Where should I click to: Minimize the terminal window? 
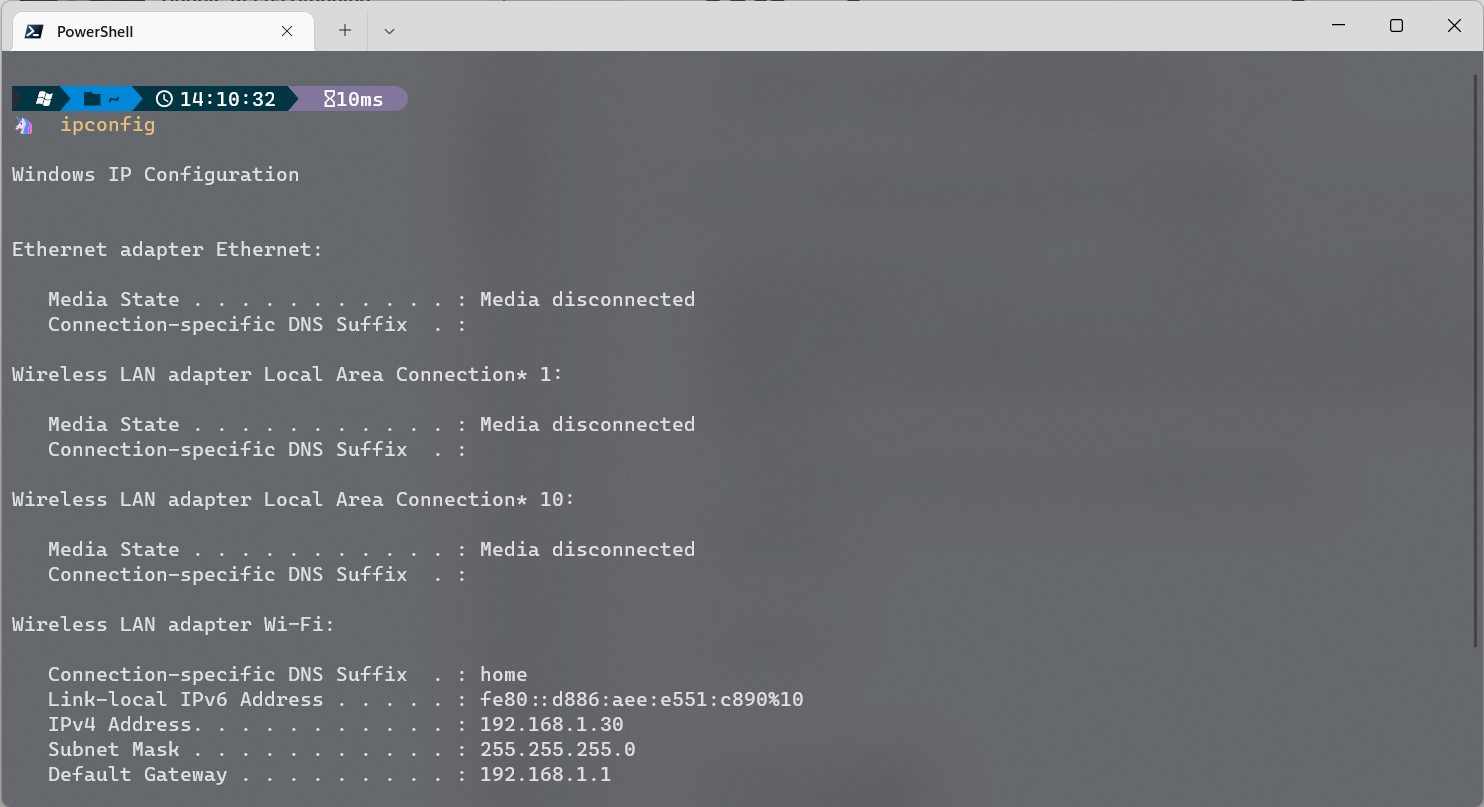(1337, 26)
